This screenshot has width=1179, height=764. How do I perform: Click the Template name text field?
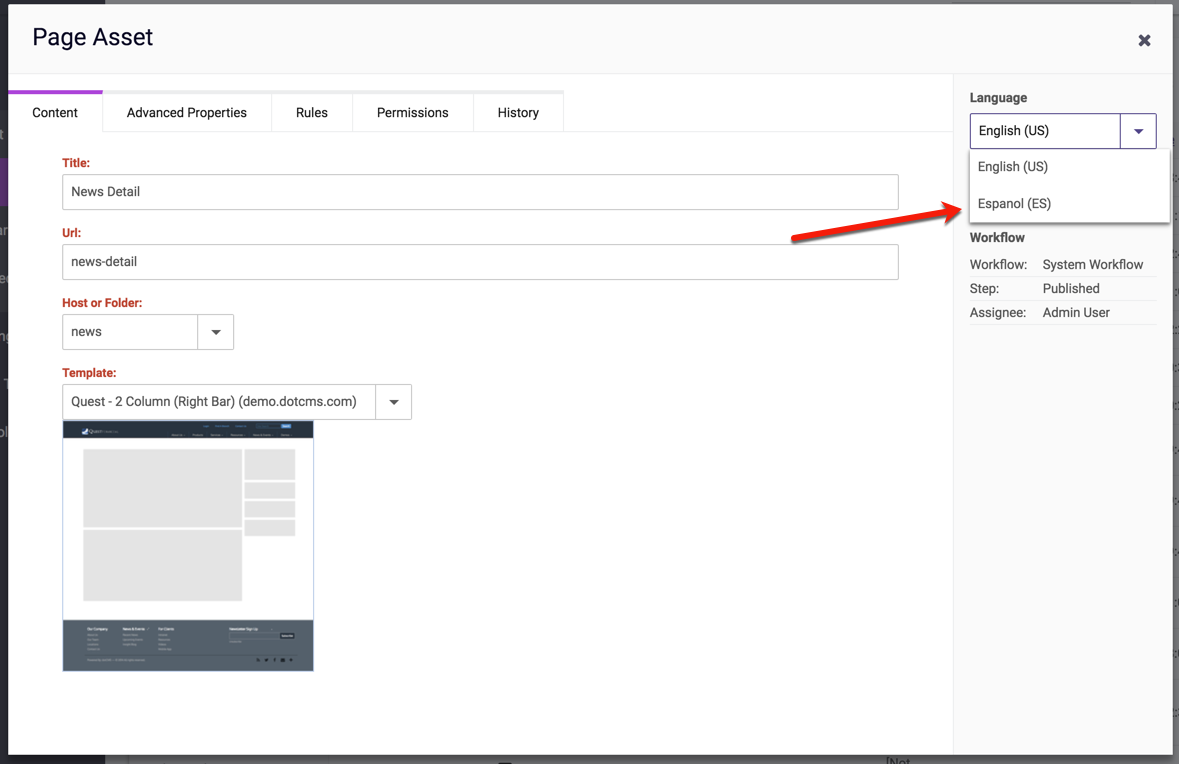point(218,402)
